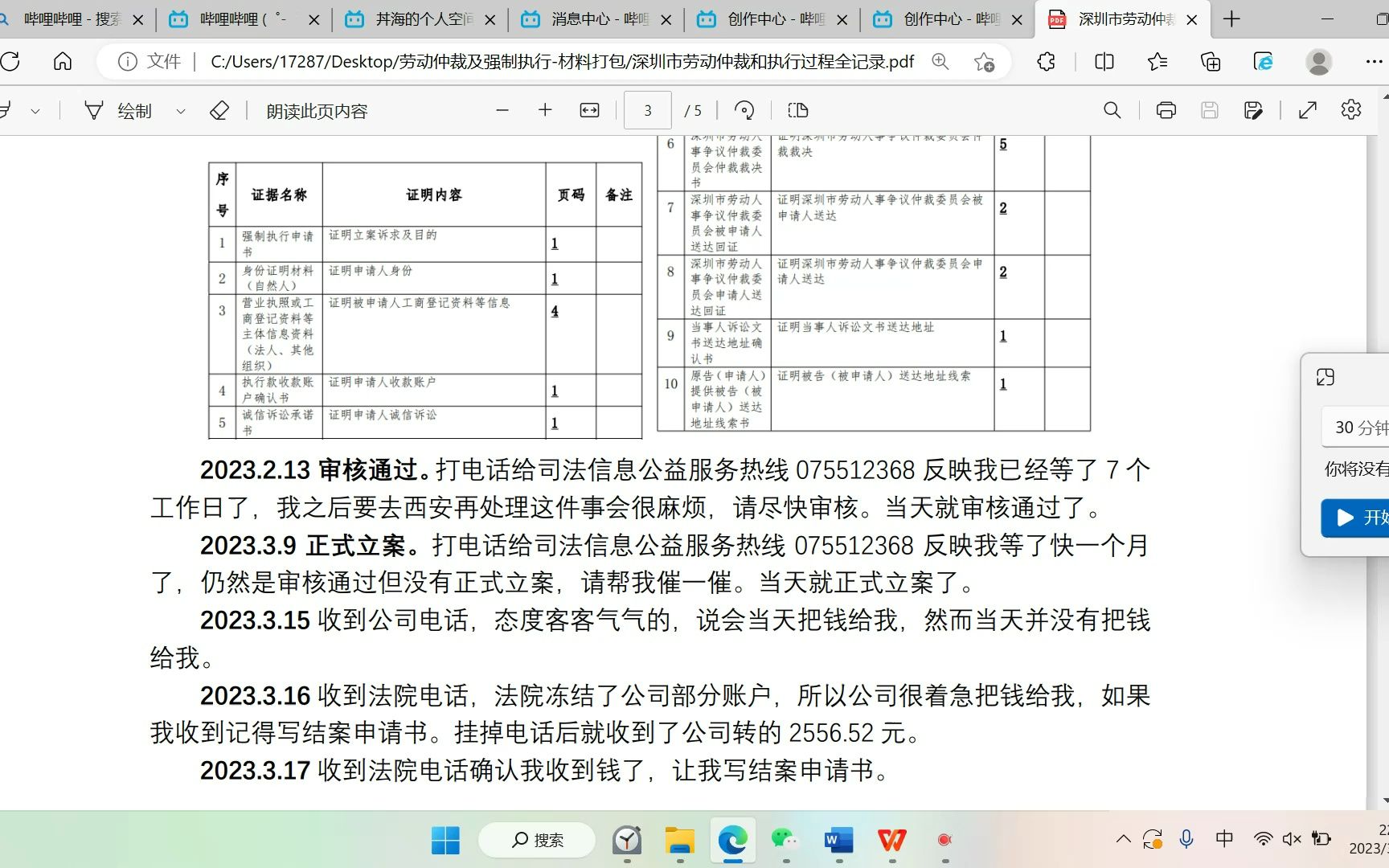The image size is (1389, 868).
Task: Fit PDF to page width
Action: (589, 111)
